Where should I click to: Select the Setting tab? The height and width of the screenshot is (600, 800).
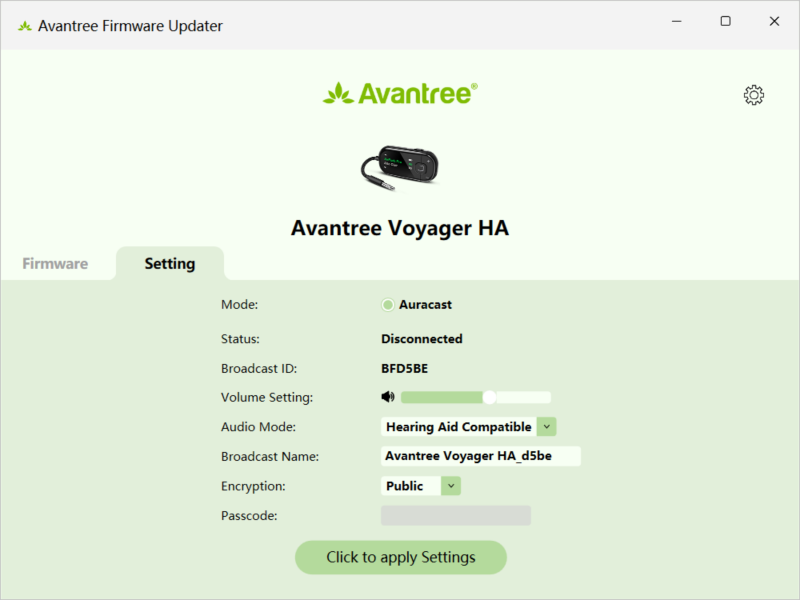170,264
